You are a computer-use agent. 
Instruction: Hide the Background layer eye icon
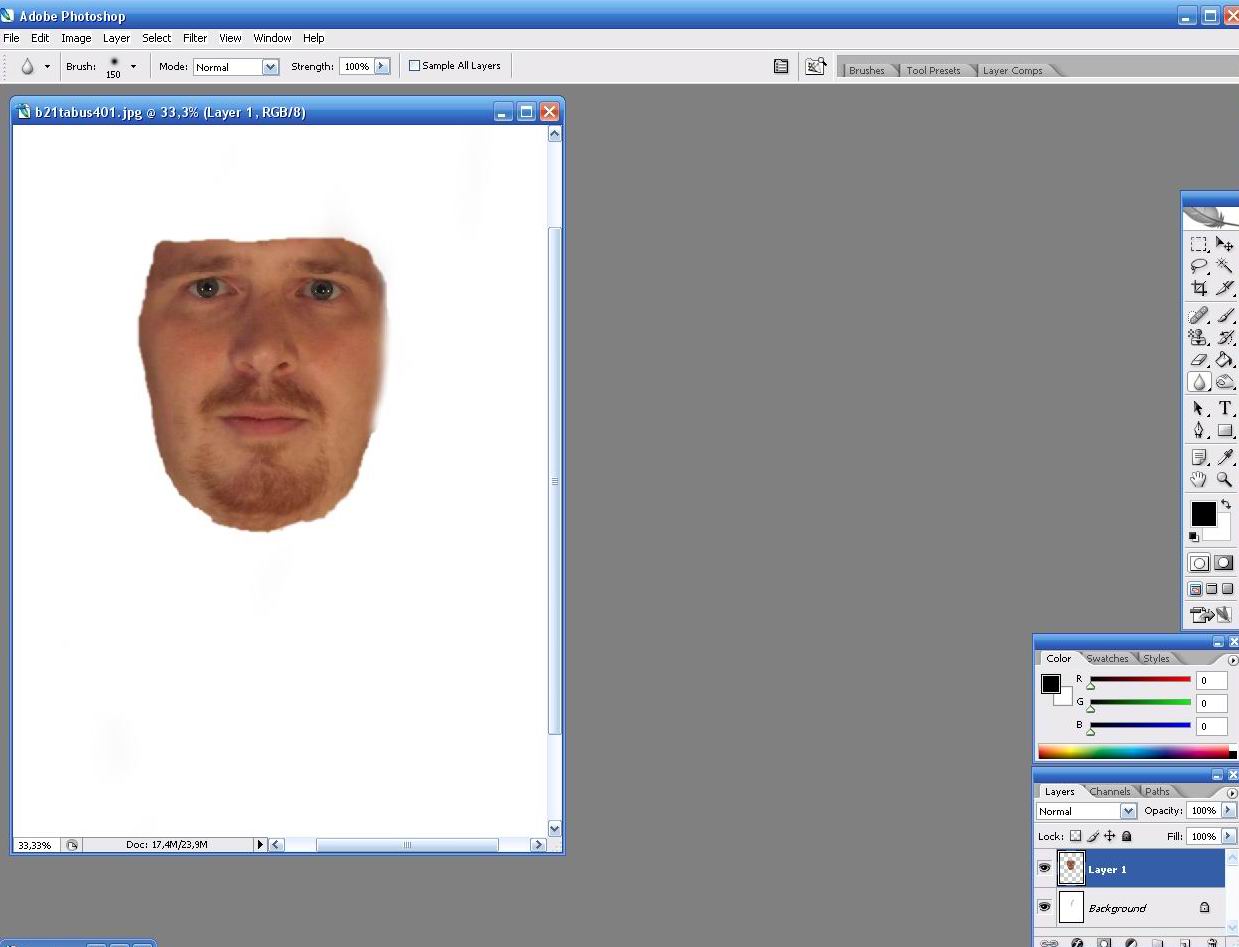coord(1044,907)
